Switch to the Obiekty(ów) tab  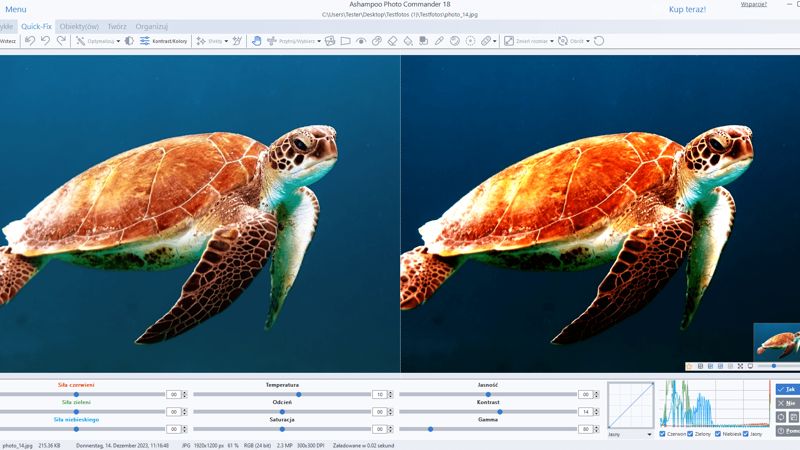click(x=79, y=27)
